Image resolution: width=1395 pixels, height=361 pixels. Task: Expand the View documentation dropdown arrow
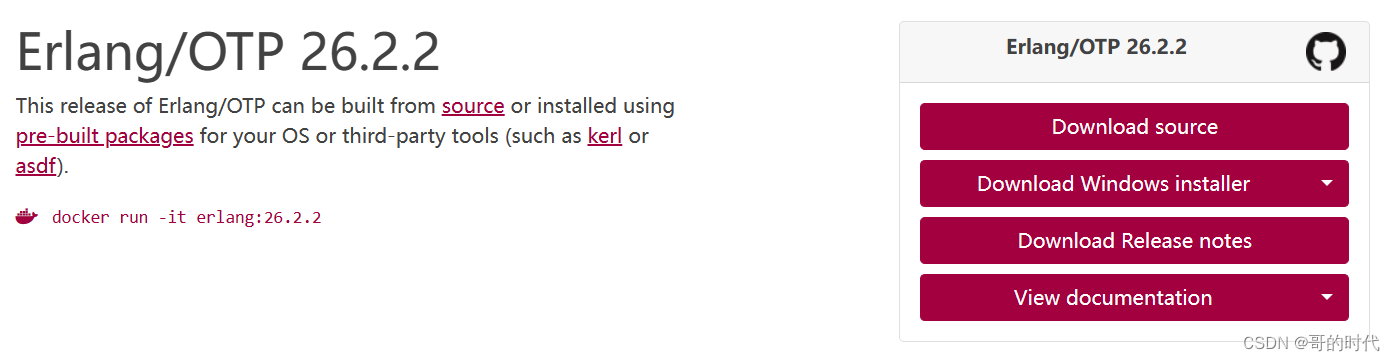[1327, 298]
